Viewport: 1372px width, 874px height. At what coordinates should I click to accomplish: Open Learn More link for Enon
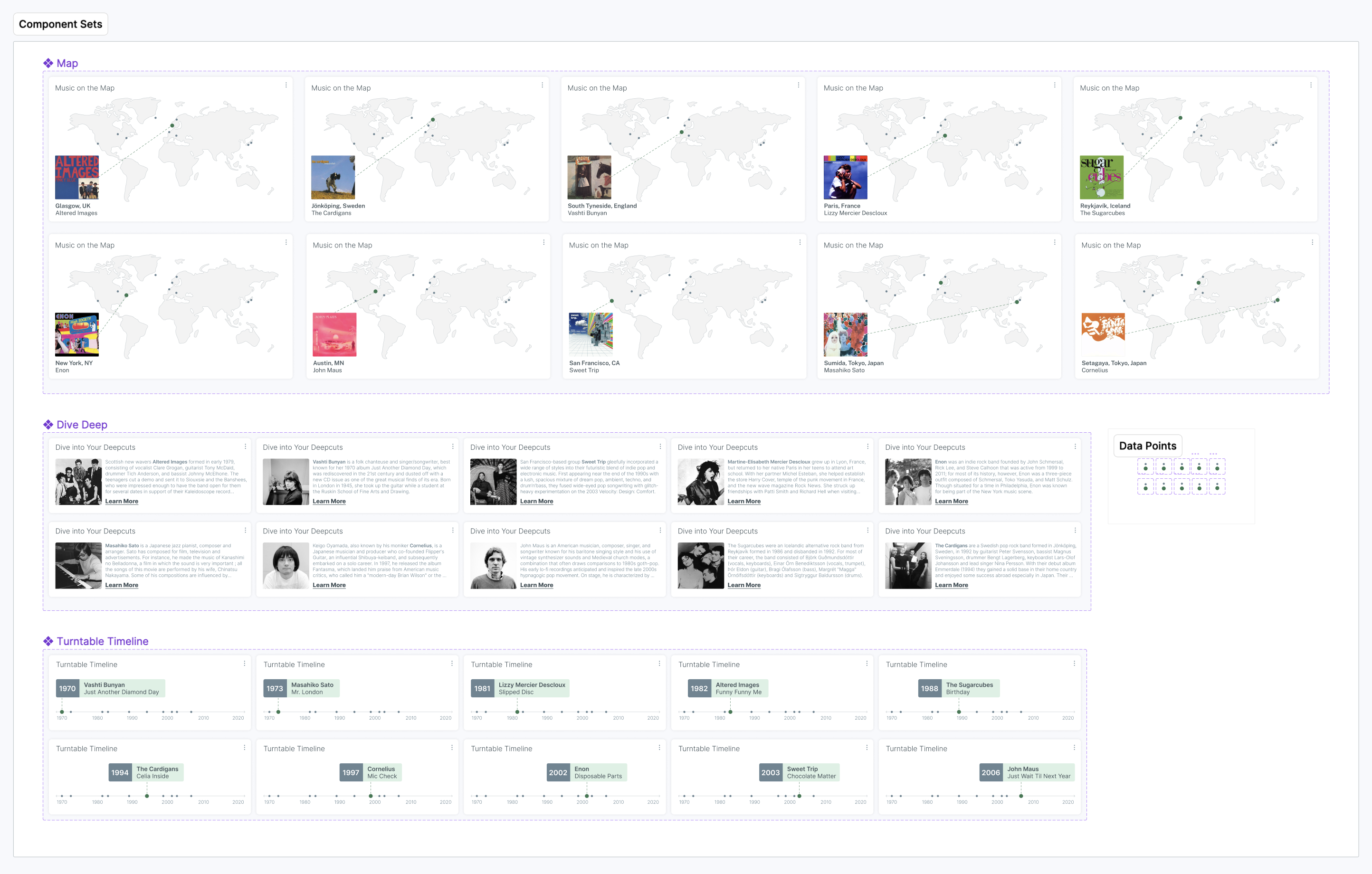(x=951, y=502)
